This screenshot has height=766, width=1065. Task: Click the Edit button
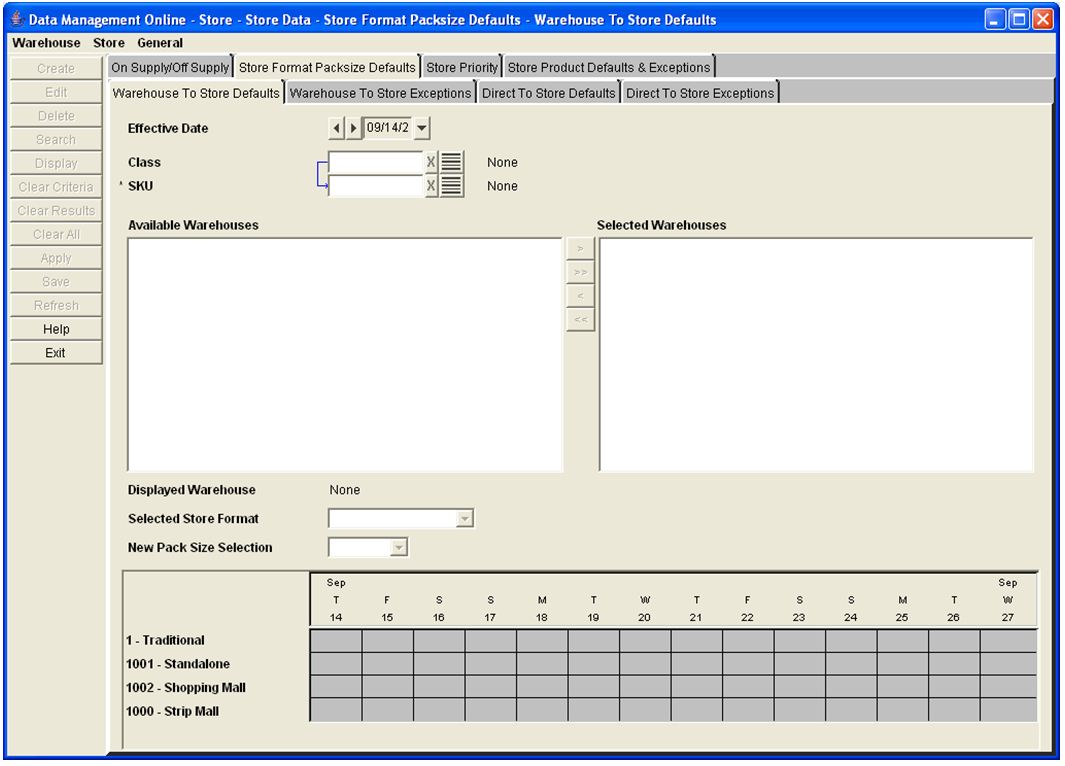[56, 92]
